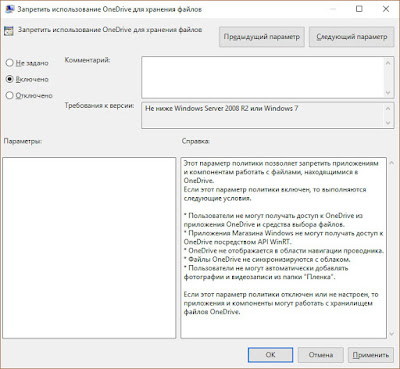Click the comment box scroll-up arrow

click(388, 62)
